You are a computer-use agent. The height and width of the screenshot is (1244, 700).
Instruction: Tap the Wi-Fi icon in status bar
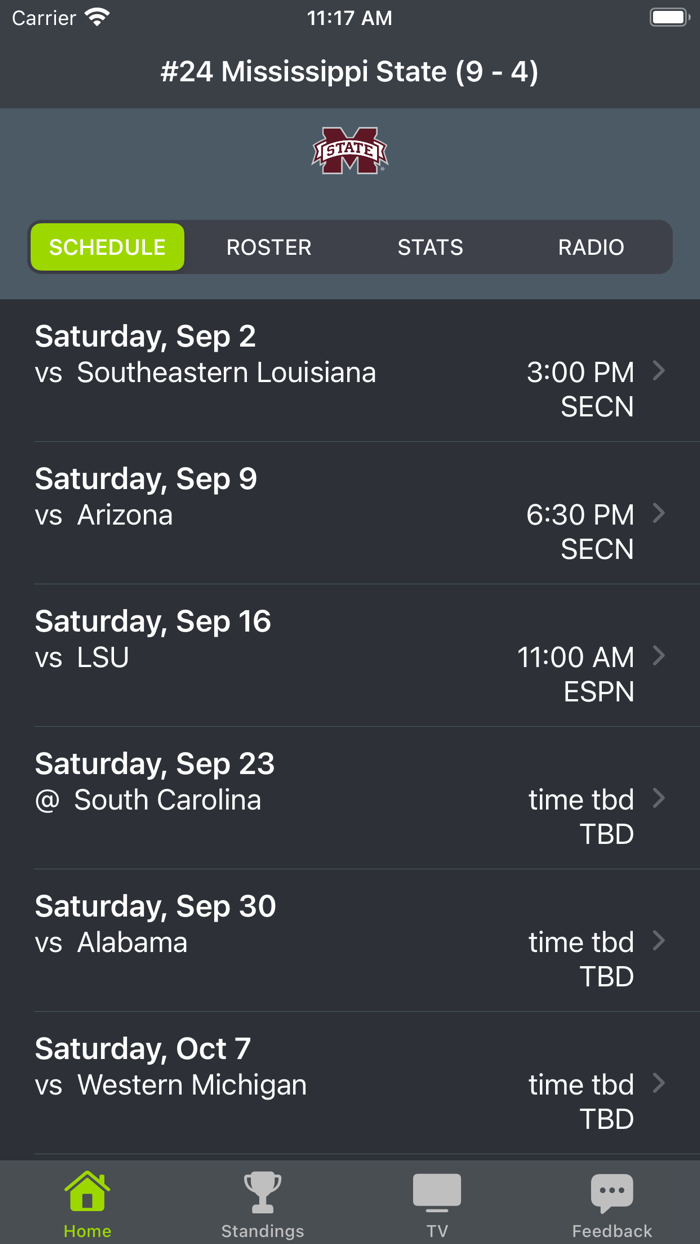95,16
